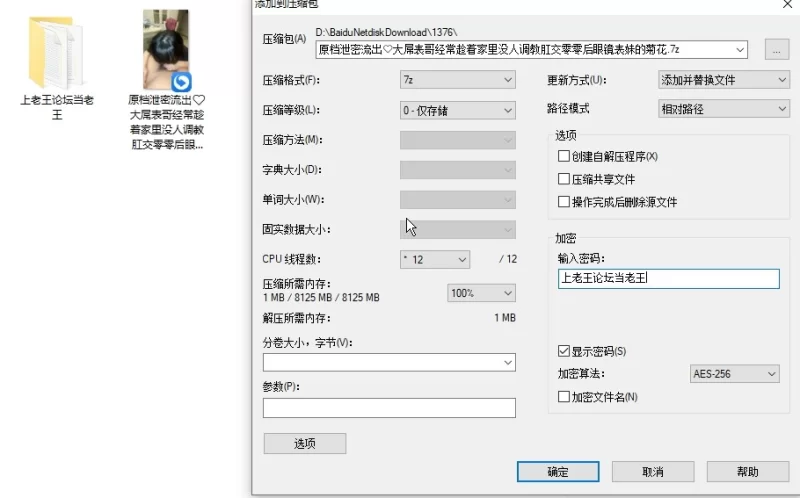Viewport: 800px width, 498px height.
Task: Click the path text D:\BaiduNetdiskDownload\1376\
Action: (x=386, y=32)
